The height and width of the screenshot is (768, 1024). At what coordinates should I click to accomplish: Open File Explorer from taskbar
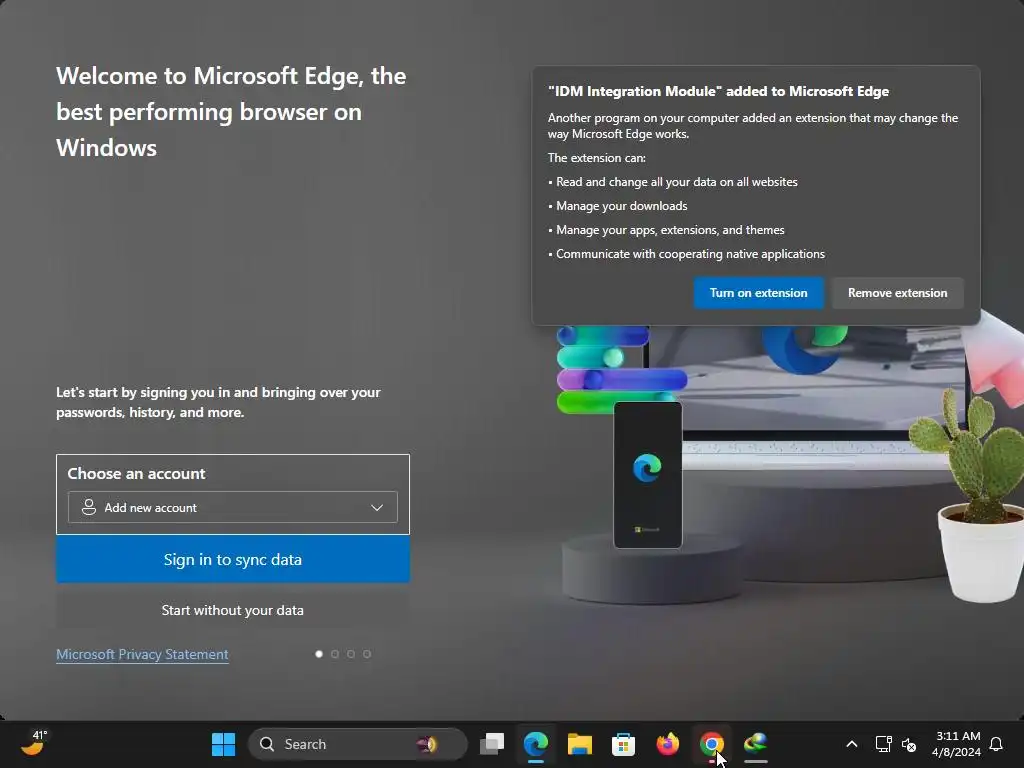point(579,744)
